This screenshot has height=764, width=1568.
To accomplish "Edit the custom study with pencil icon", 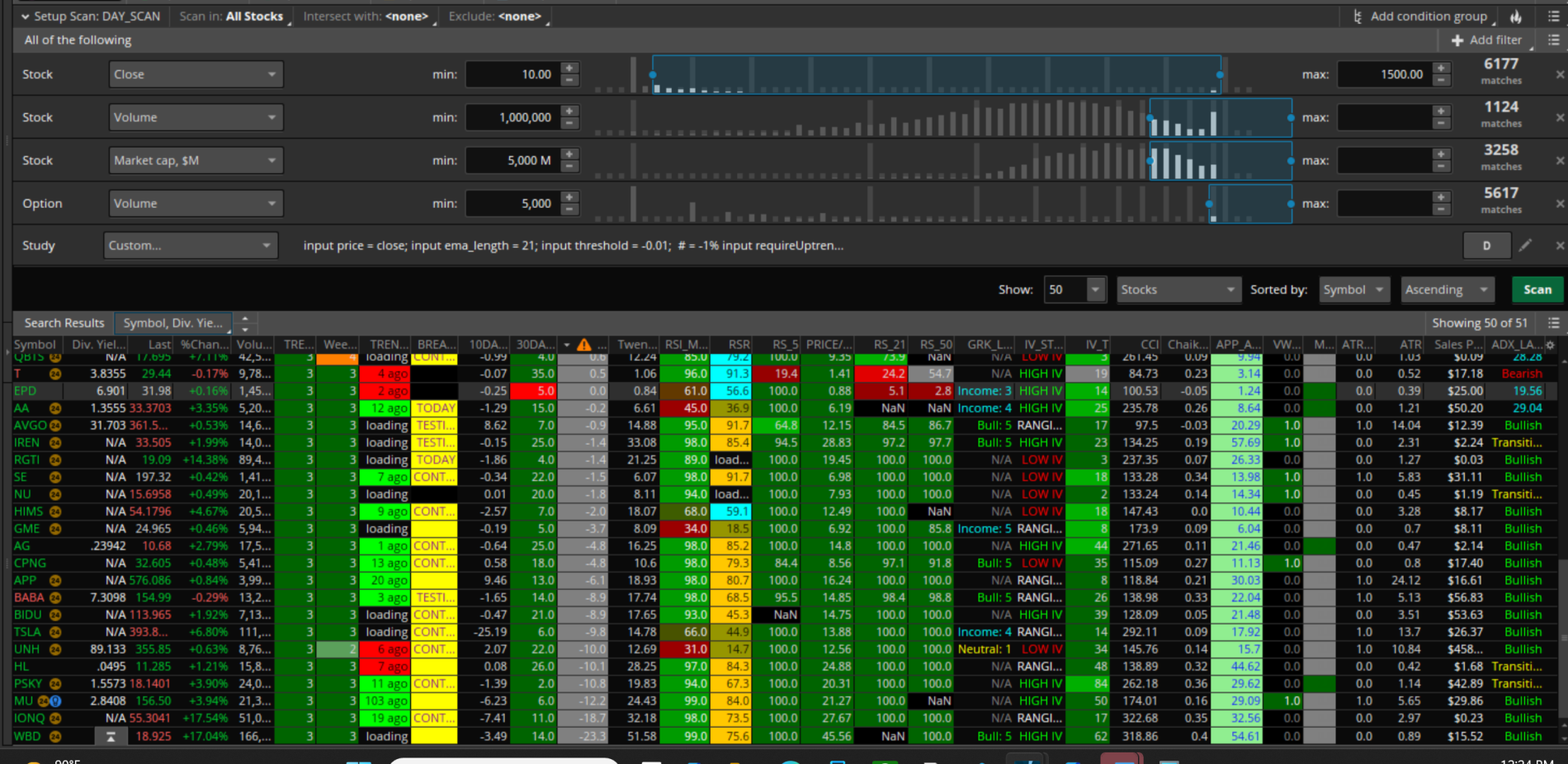I will (1525, 245).
